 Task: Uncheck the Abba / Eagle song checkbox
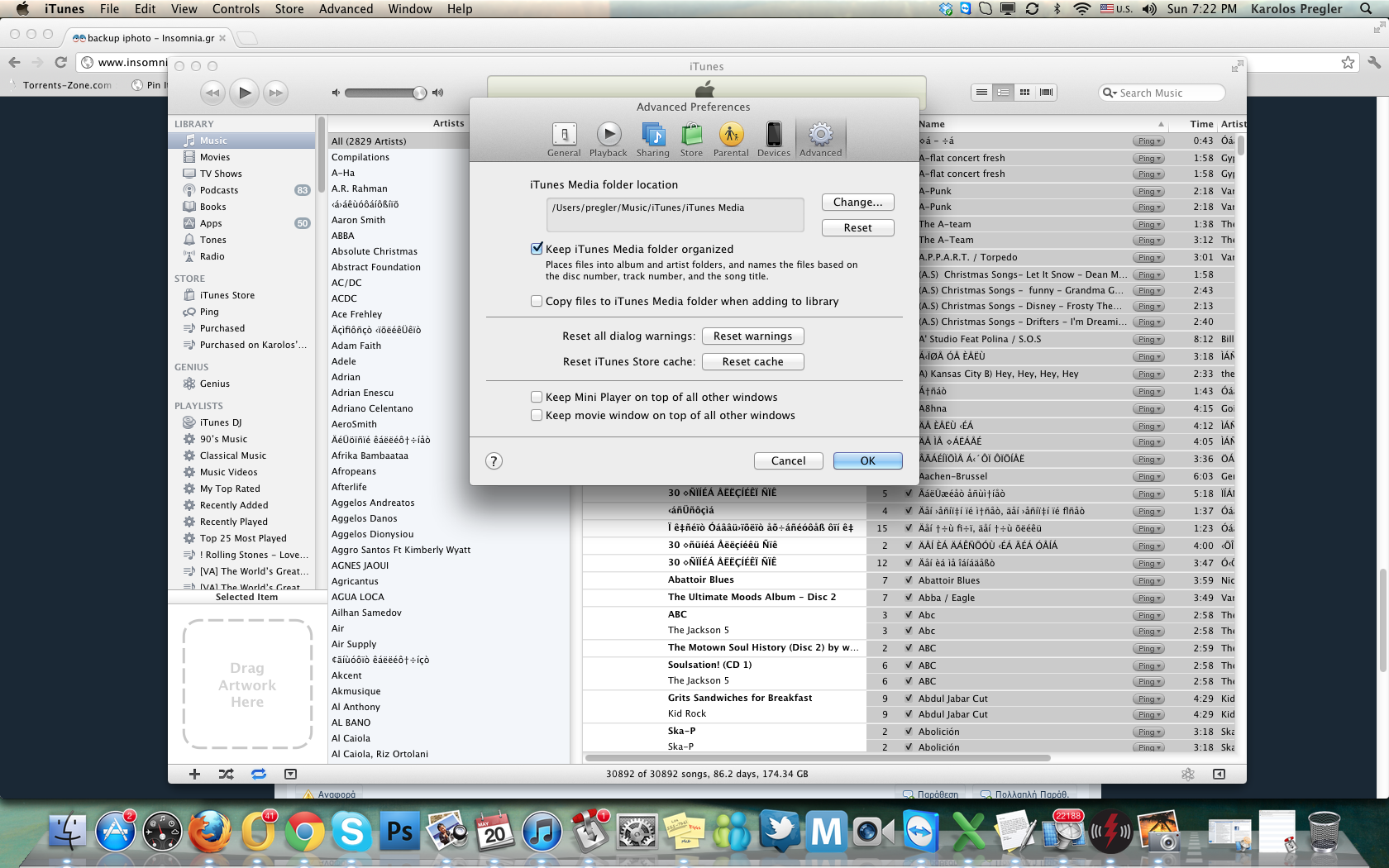point(909,598)
